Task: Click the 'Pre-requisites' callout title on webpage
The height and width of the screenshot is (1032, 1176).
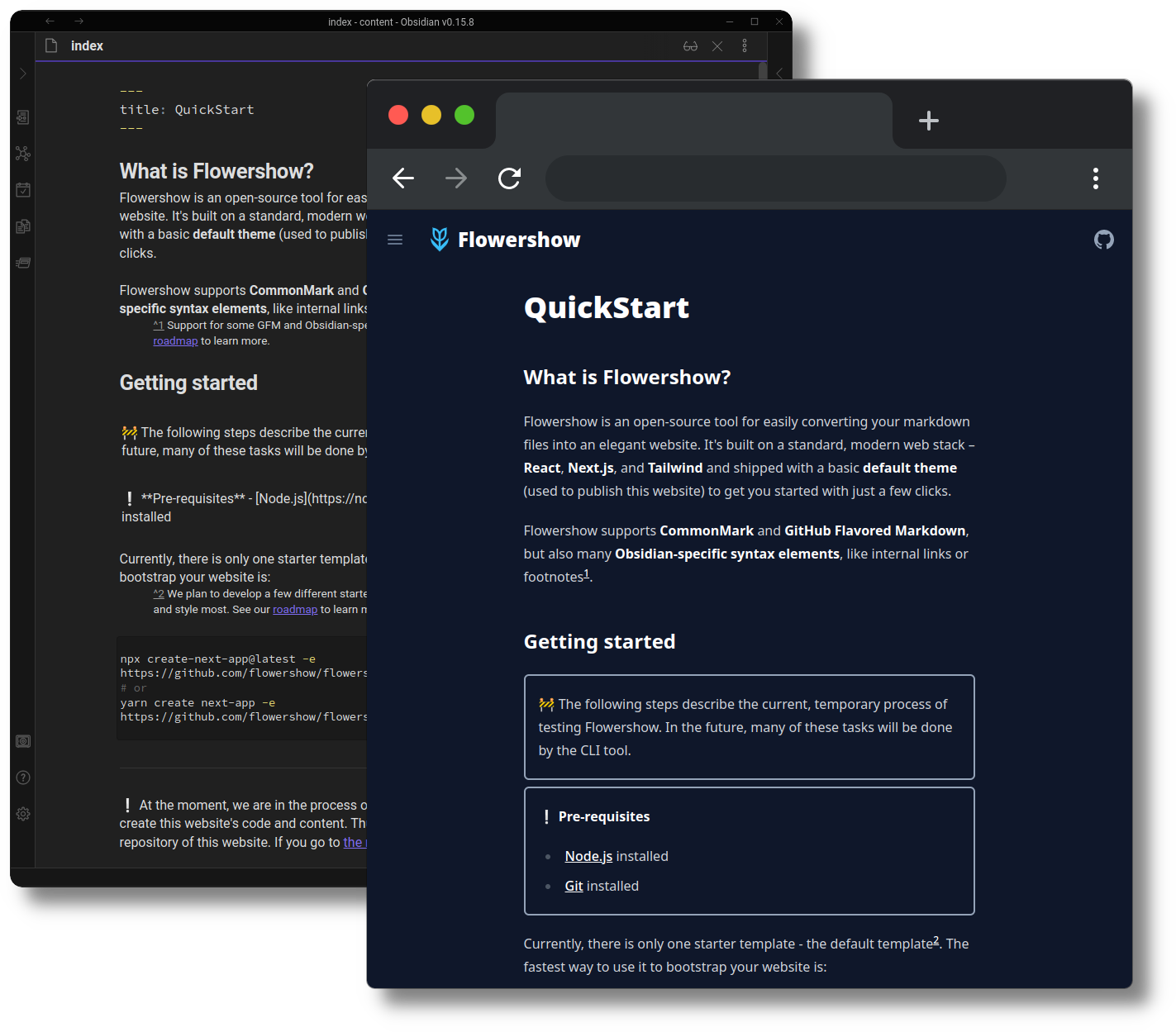Action: click(x=604, y=816)
